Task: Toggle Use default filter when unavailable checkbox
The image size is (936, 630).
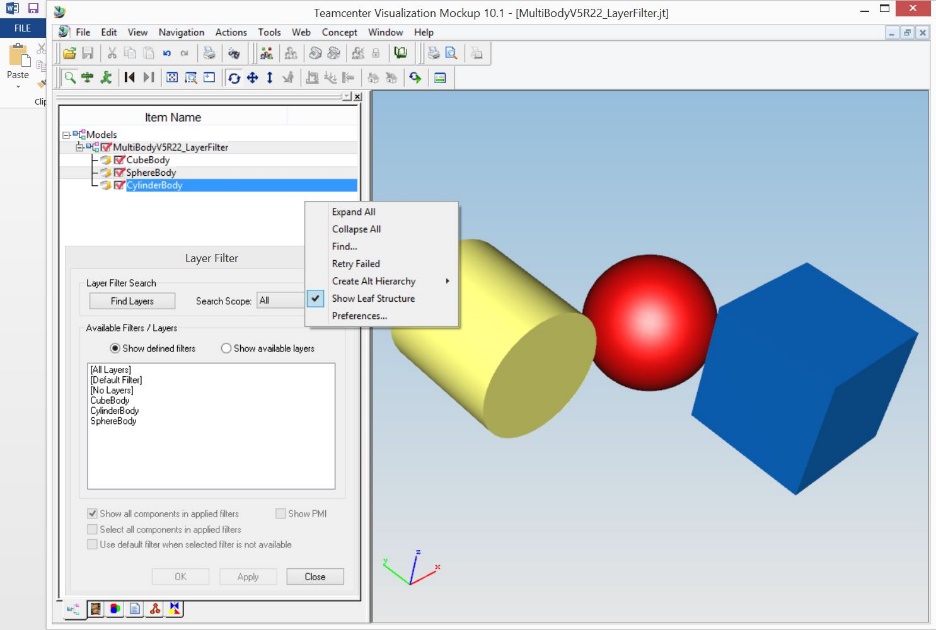Action: pyautogui.click(x=92, y=545)
